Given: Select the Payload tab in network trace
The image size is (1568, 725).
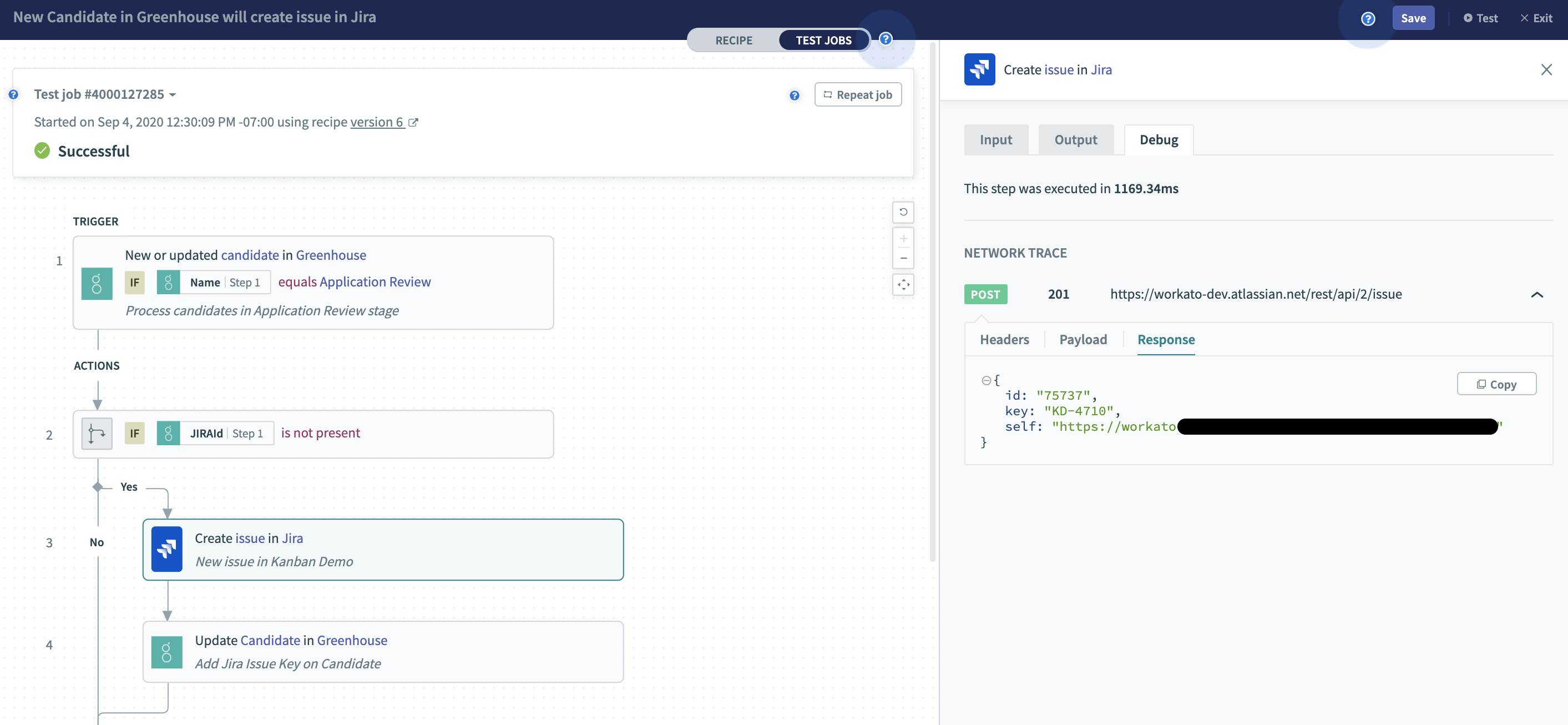Looking at the screenshot, I should click(x=1083, y=339).
